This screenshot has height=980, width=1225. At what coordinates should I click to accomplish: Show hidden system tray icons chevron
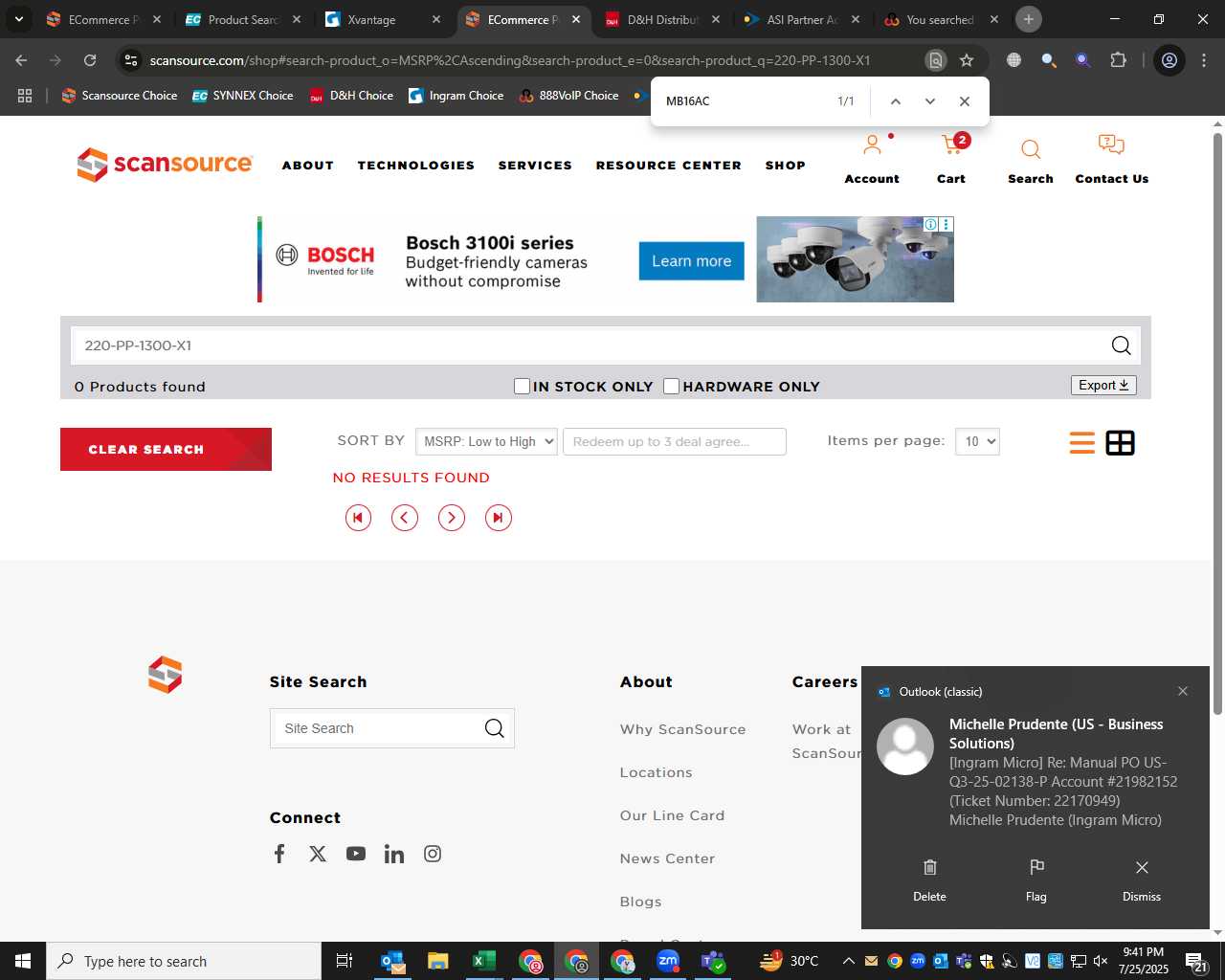tap(848, 961)
